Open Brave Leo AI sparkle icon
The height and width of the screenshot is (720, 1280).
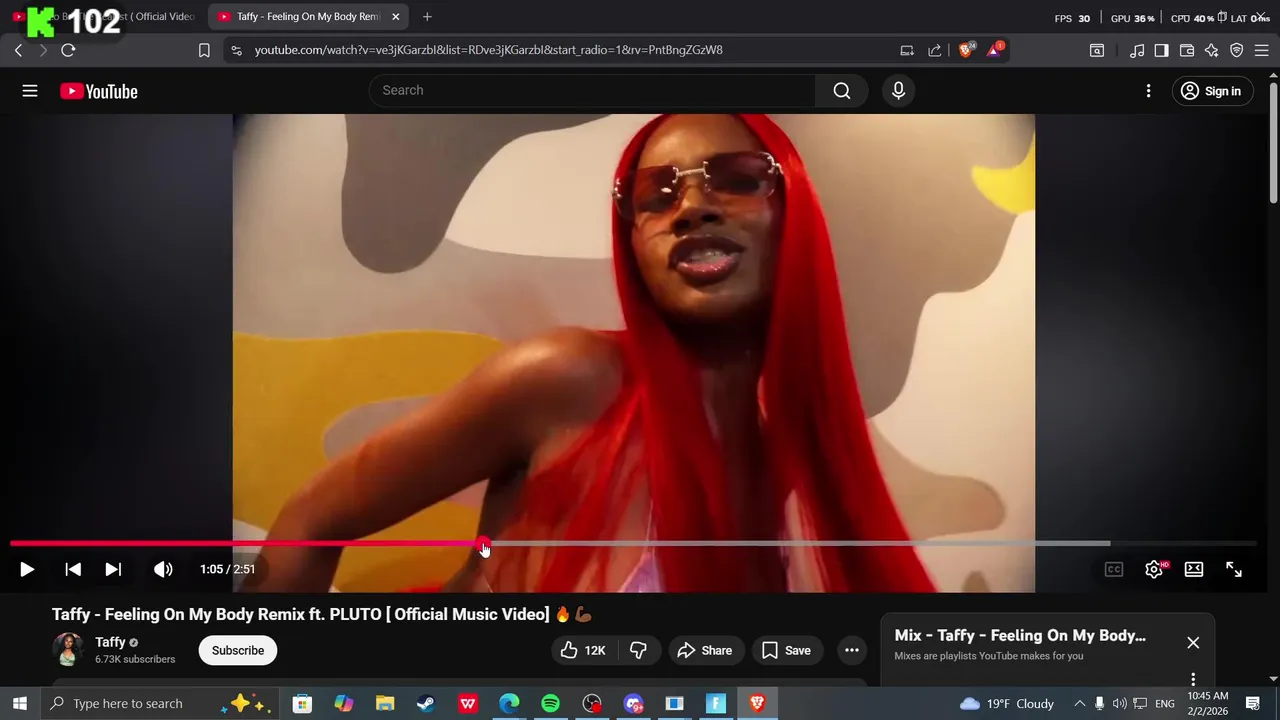click(1211, 50)
